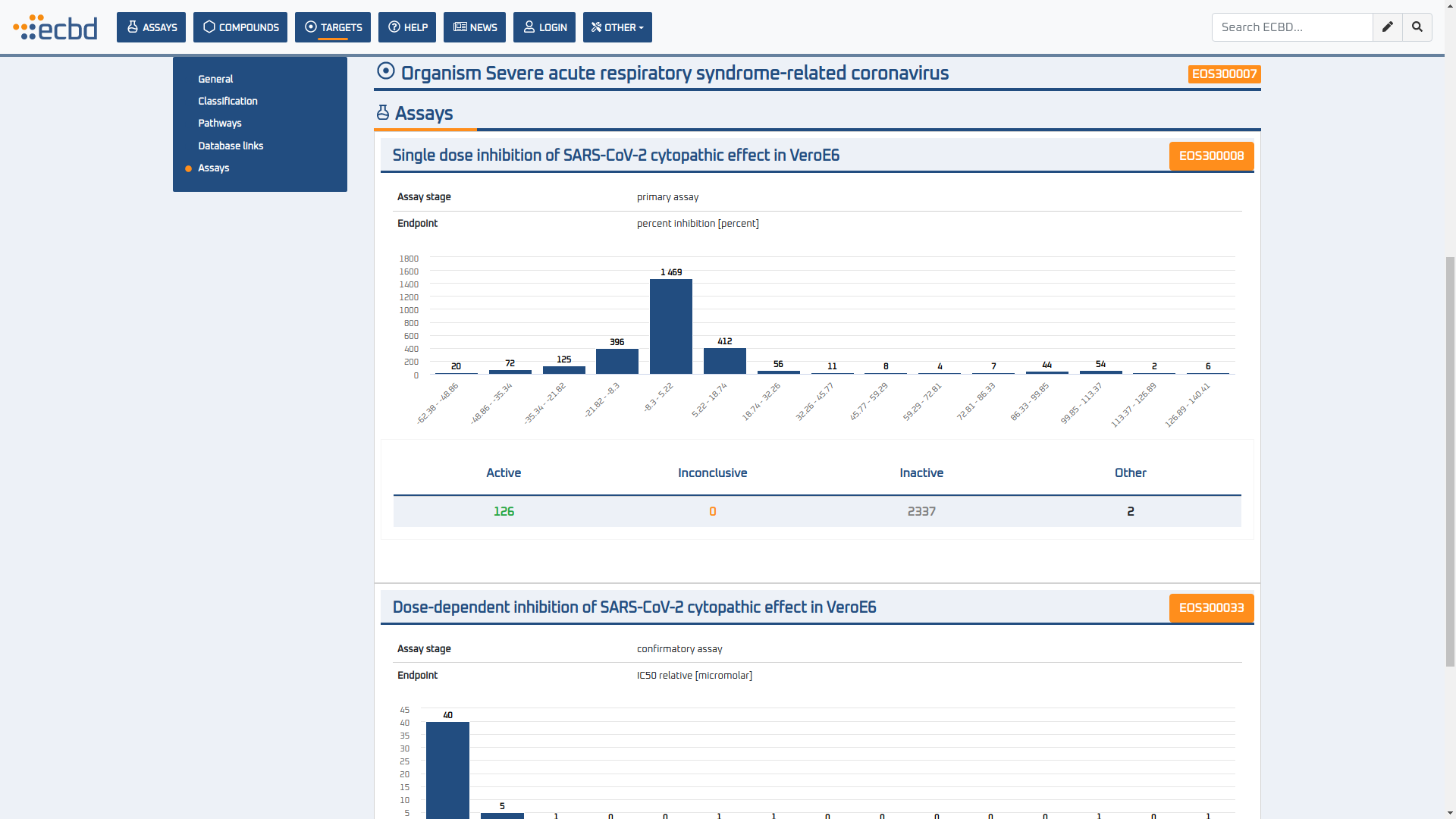Go to Pathways sidebar item
The image size is (1456, 819).
220,123
